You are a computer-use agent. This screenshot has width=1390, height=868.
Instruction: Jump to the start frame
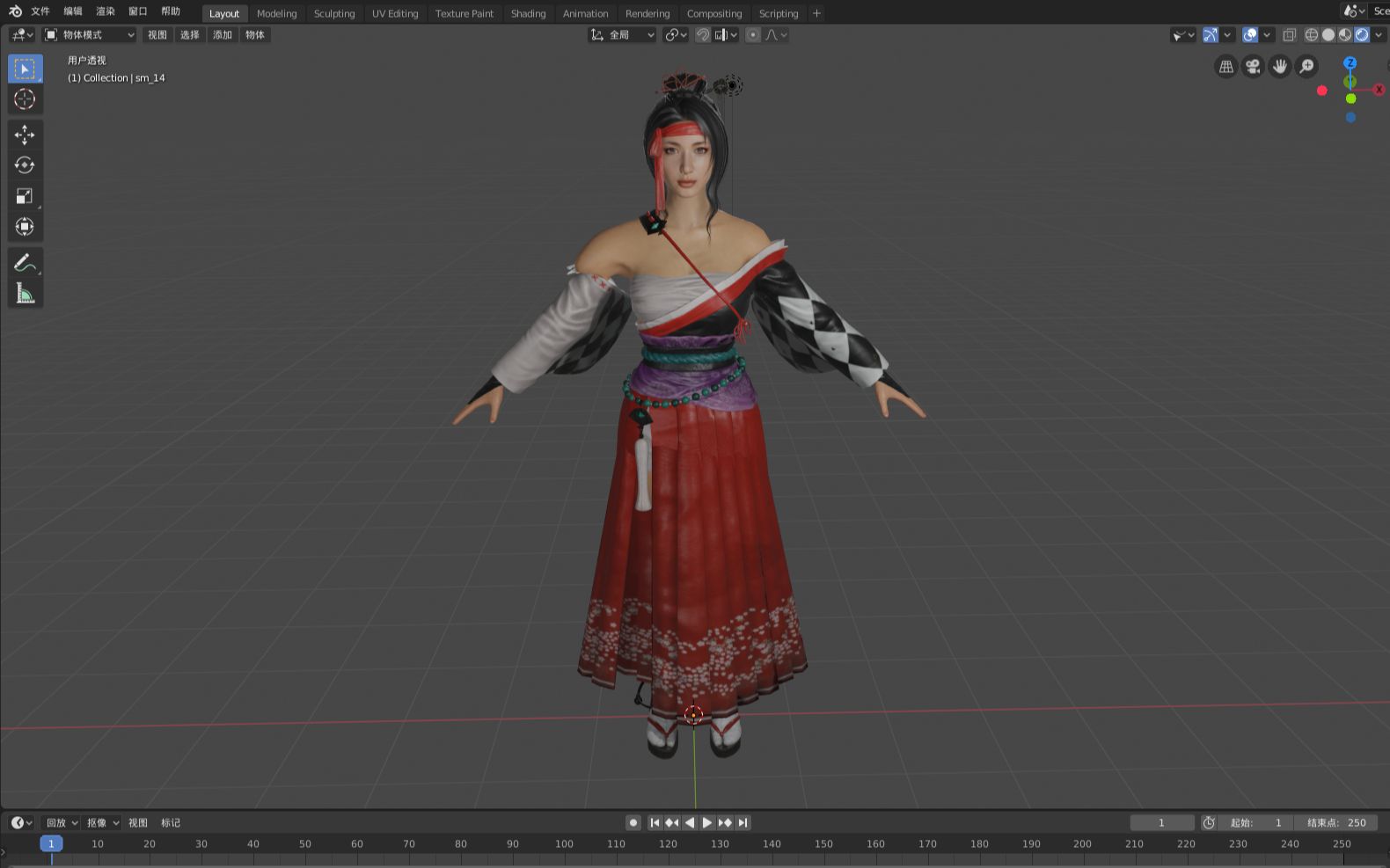tap(655, 822)
